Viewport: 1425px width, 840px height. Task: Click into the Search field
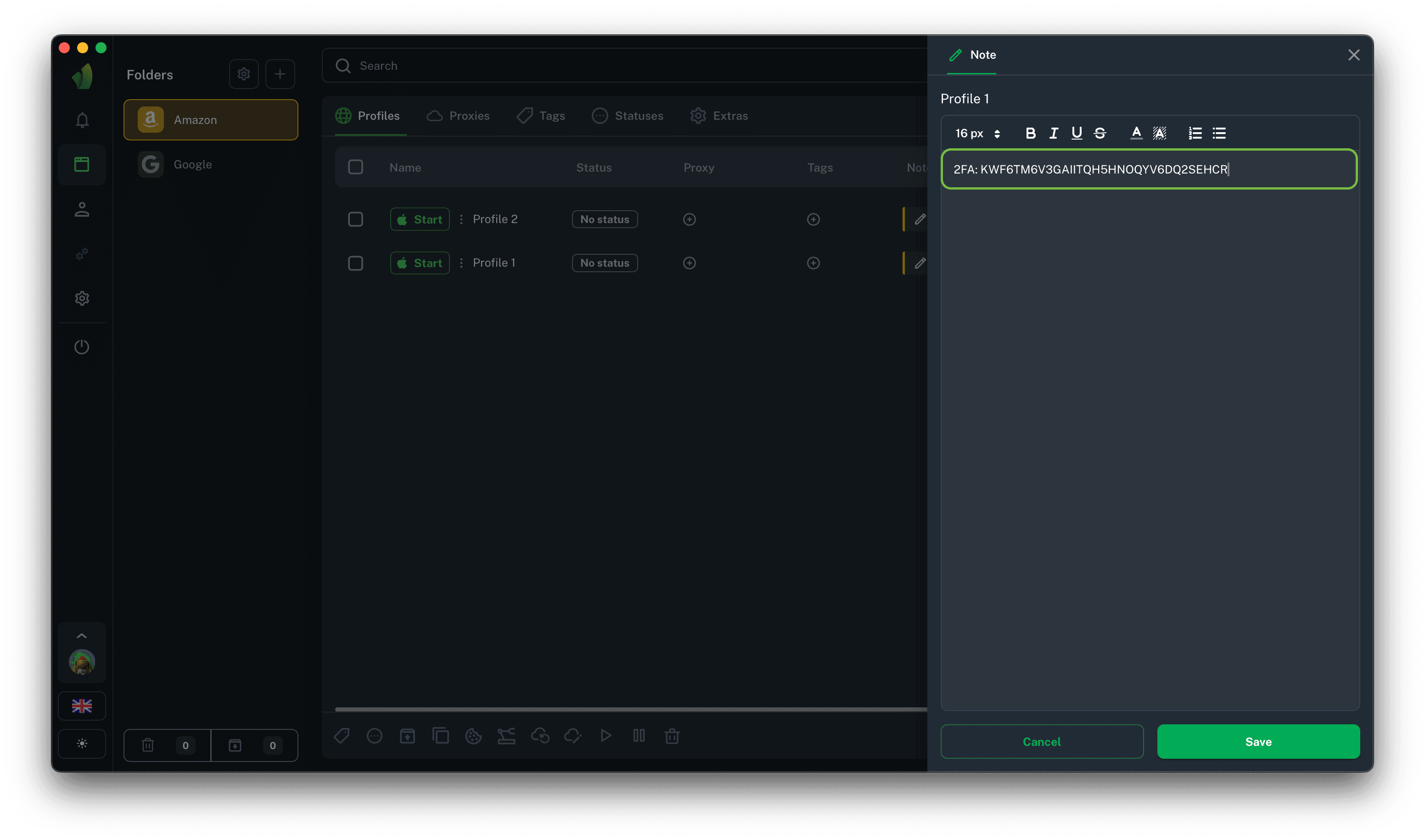click(x=623, y=66)
